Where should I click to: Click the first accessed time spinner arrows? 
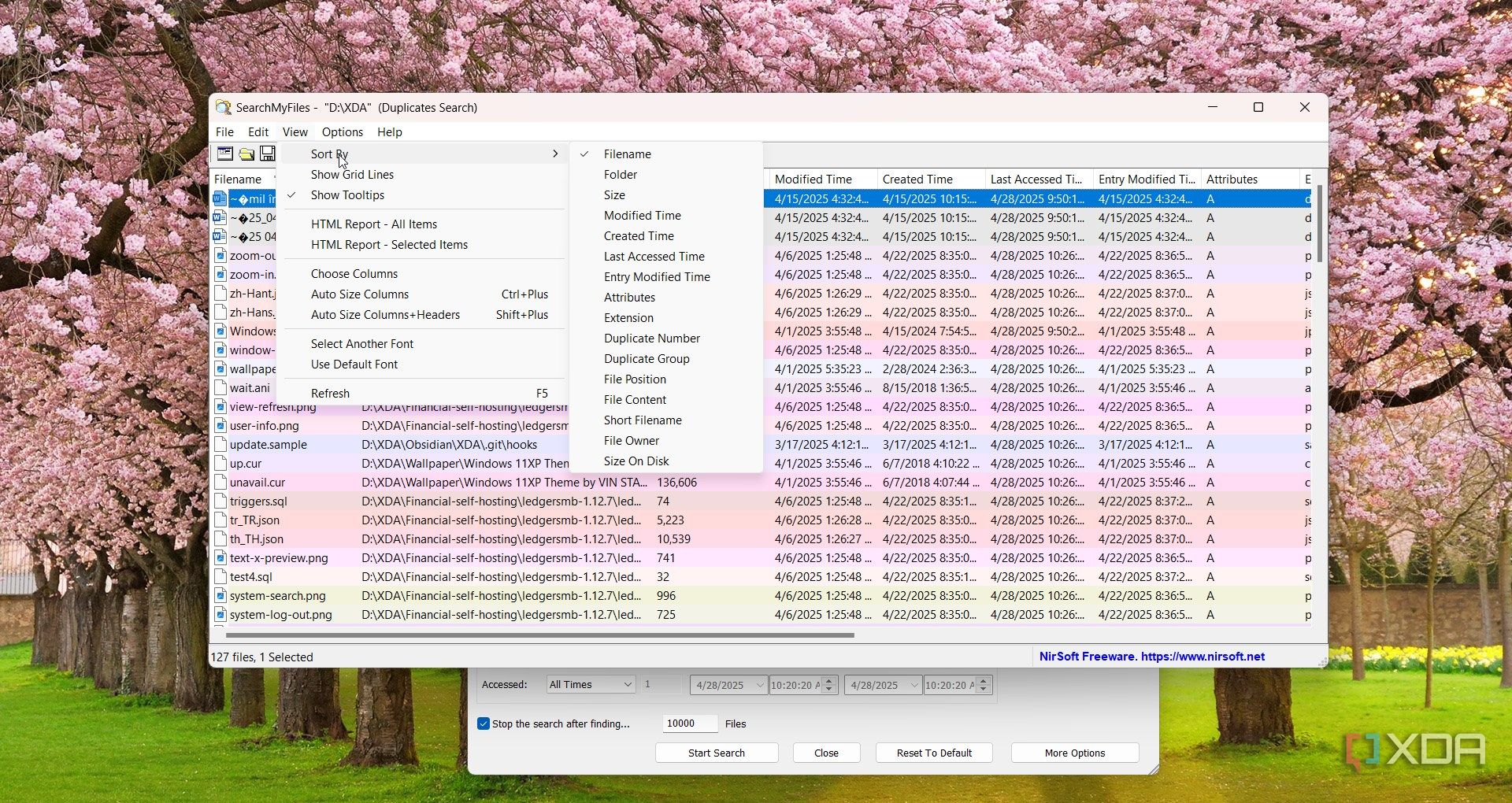[829, 685]
